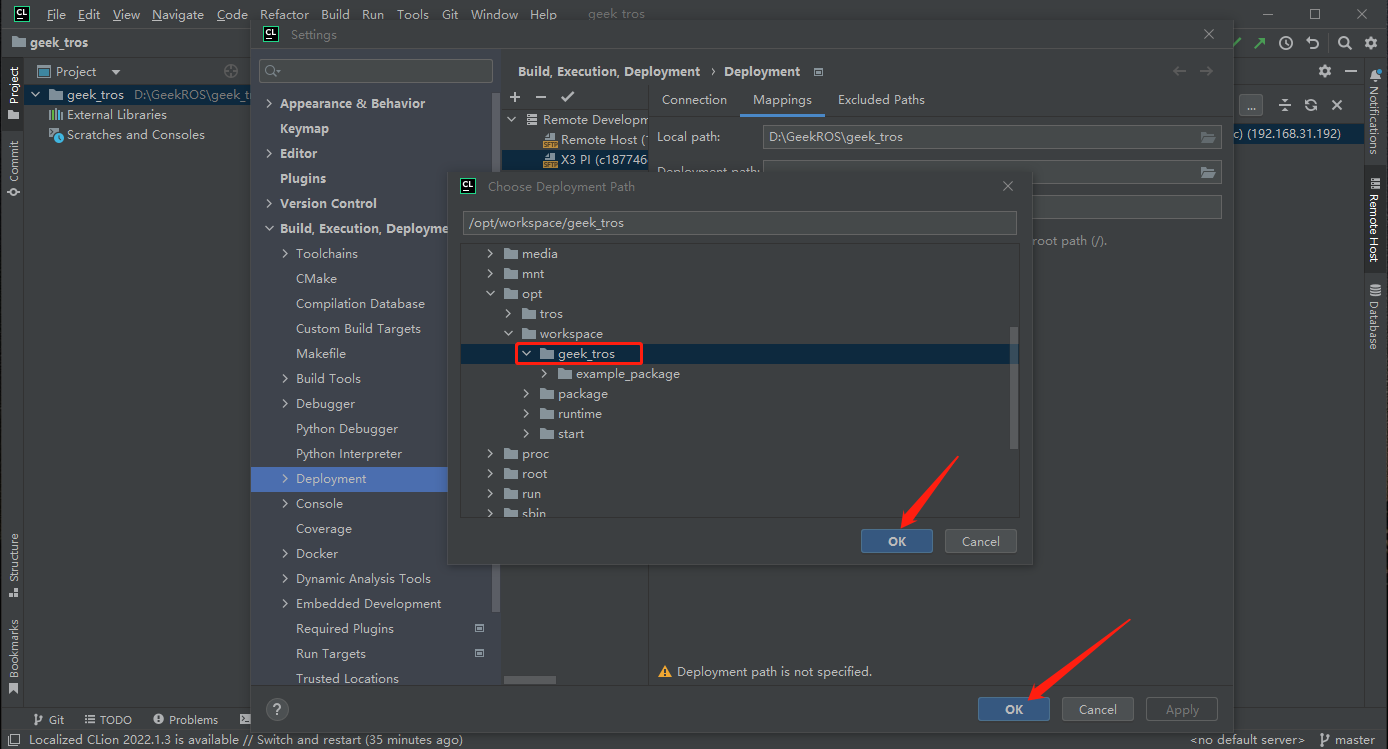Click the remote folder tree scrollbar

[1014, 388]
